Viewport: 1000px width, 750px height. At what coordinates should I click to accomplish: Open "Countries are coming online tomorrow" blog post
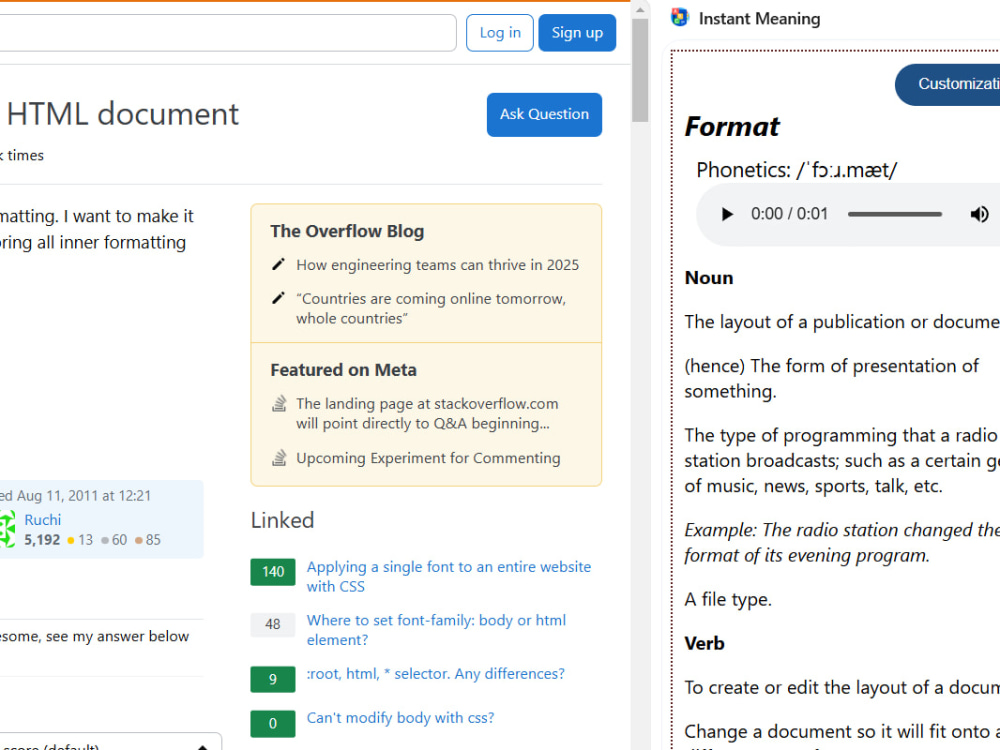click(x=430, y=308)
